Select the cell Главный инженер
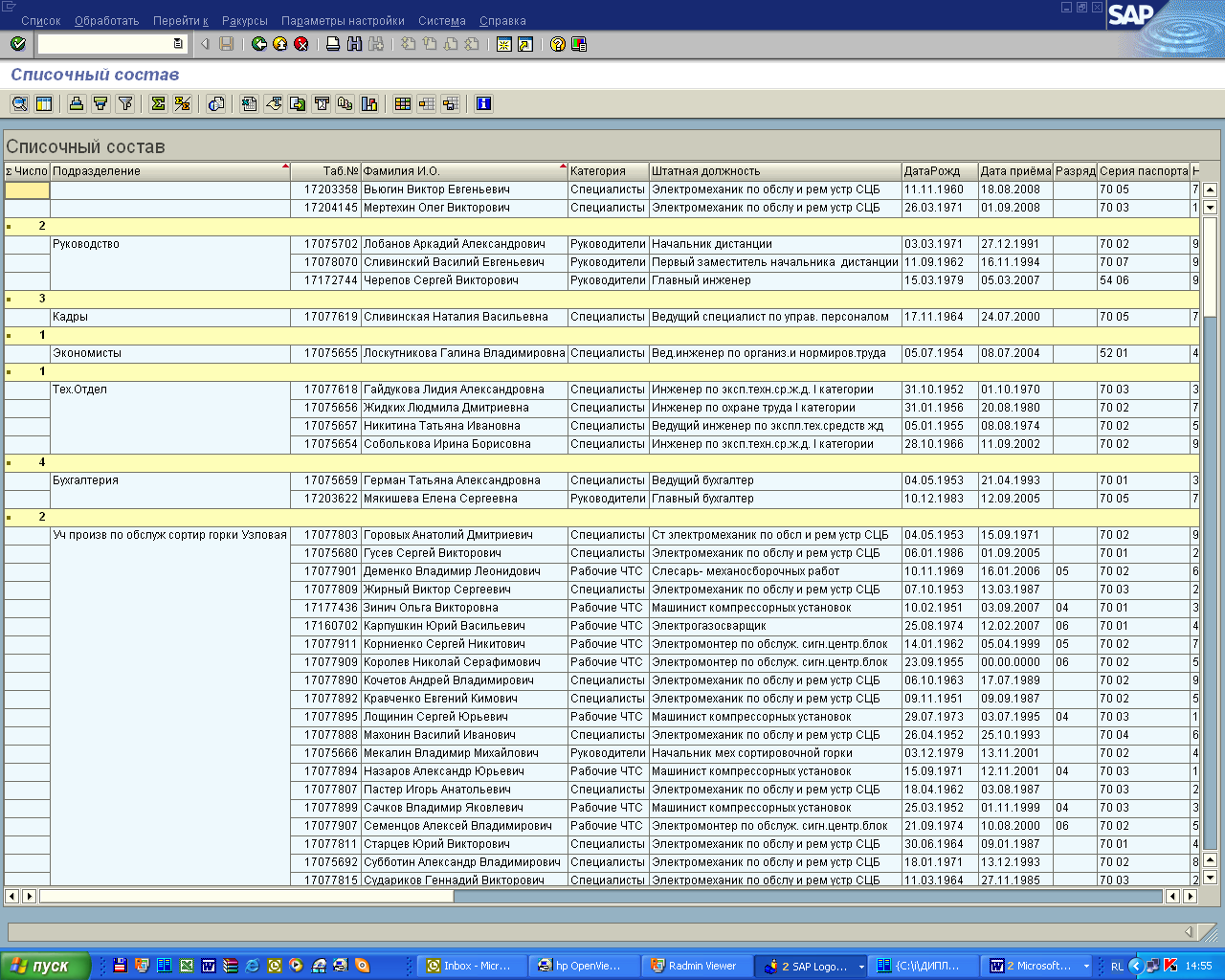 [x=775, y=280]
